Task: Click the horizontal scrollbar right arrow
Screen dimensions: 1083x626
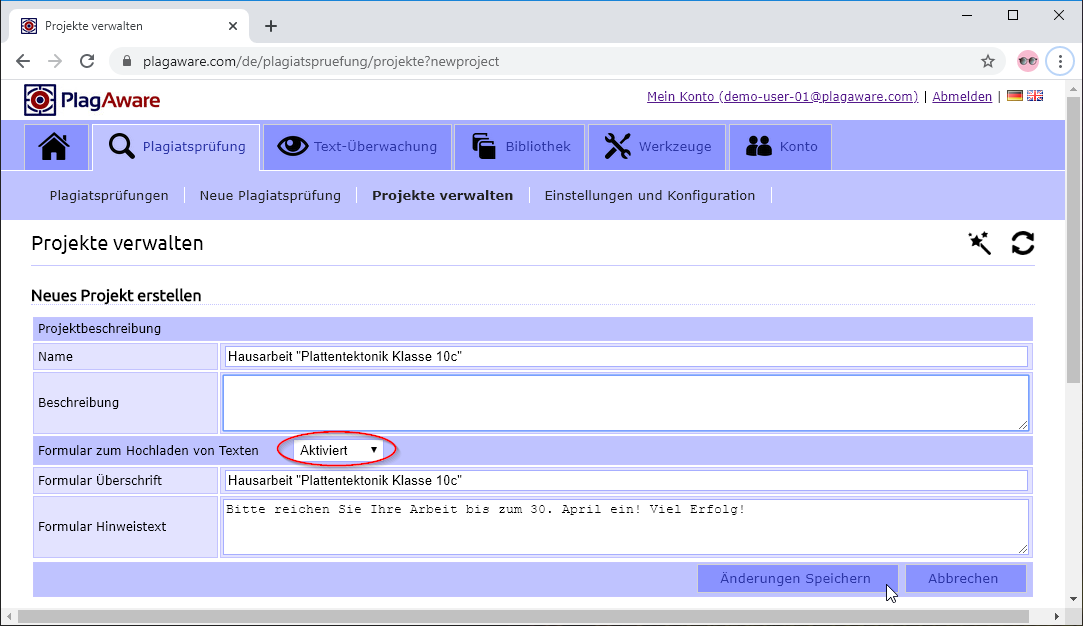Action: [x=1057, y=616]
